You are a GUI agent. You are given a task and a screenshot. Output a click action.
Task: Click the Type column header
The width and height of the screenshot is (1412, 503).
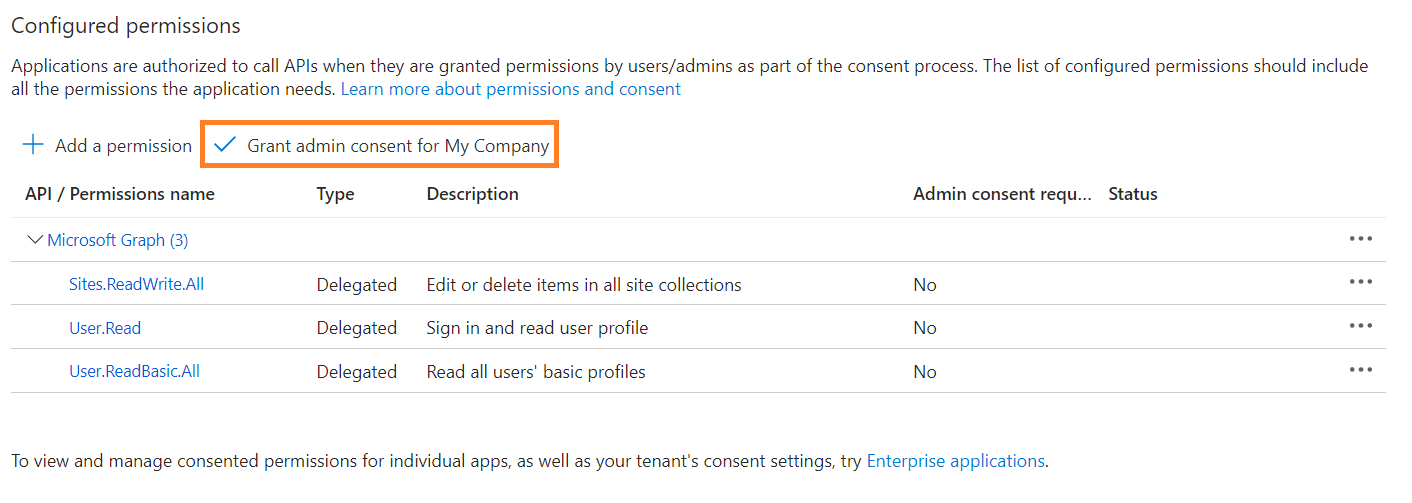pyautogui.click(x=335, y=194)
